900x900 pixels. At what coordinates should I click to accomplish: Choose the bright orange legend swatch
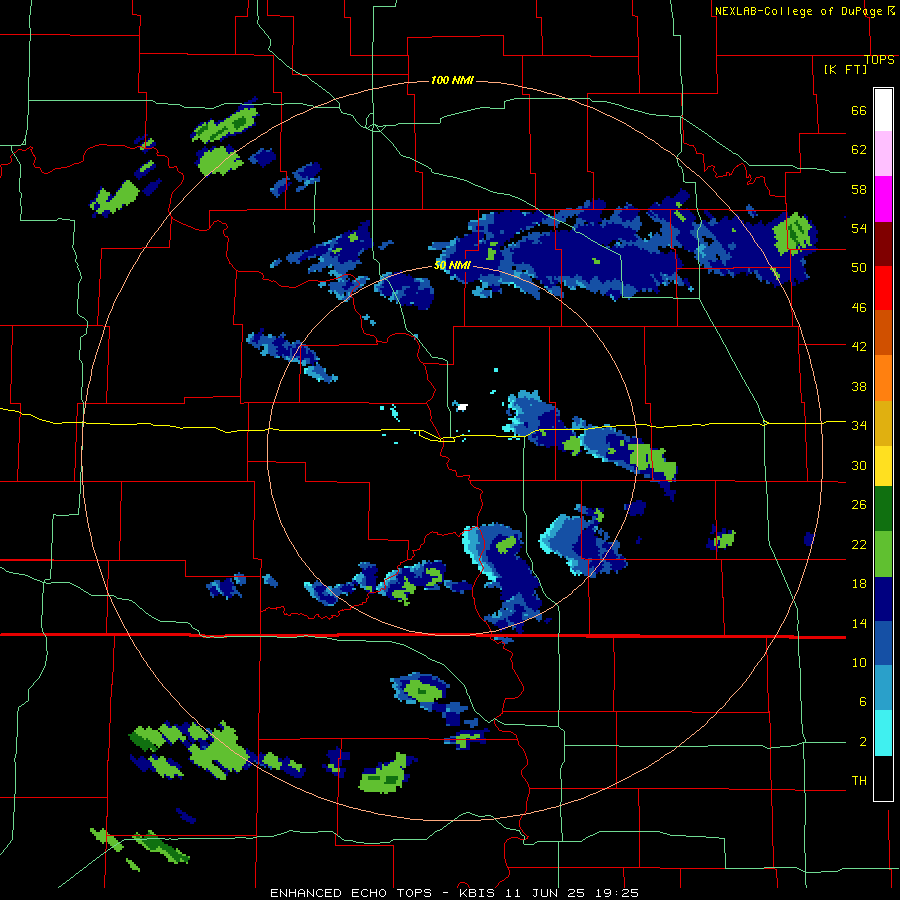pyautogui.click(x=883, y=378)
